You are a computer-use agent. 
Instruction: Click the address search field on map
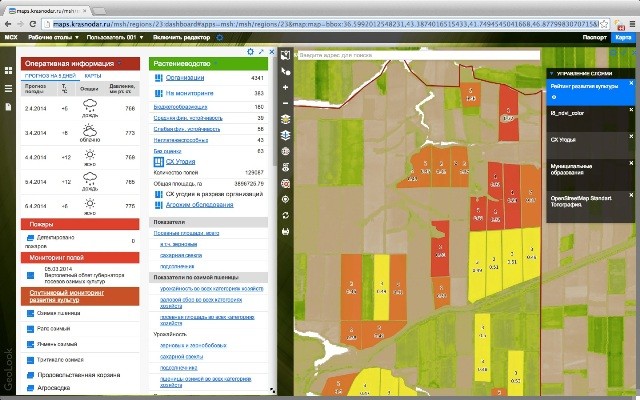tap(419, 55)
